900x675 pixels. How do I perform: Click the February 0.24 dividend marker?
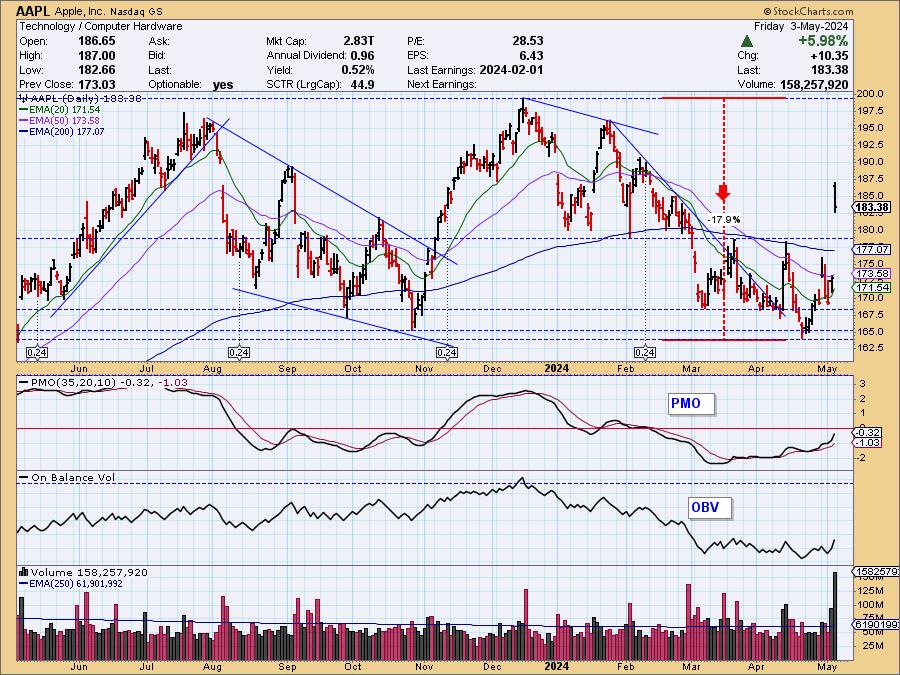(x=645, y=352)
